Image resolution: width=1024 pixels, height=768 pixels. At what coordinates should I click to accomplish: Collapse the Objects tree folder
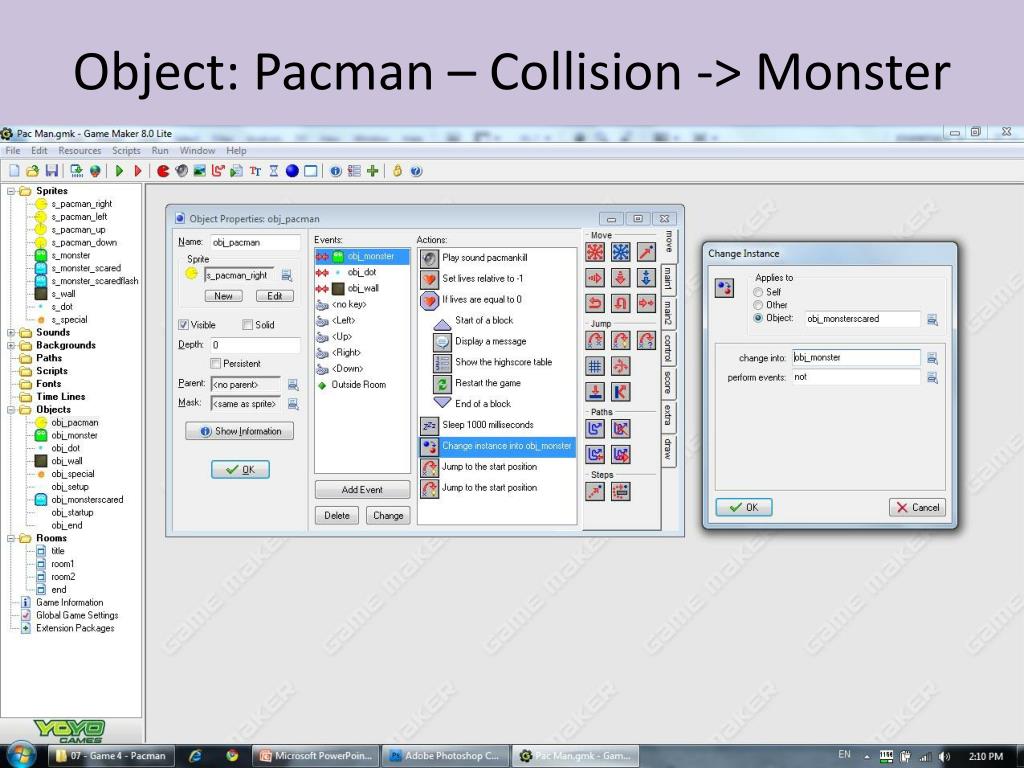(11, 409)
